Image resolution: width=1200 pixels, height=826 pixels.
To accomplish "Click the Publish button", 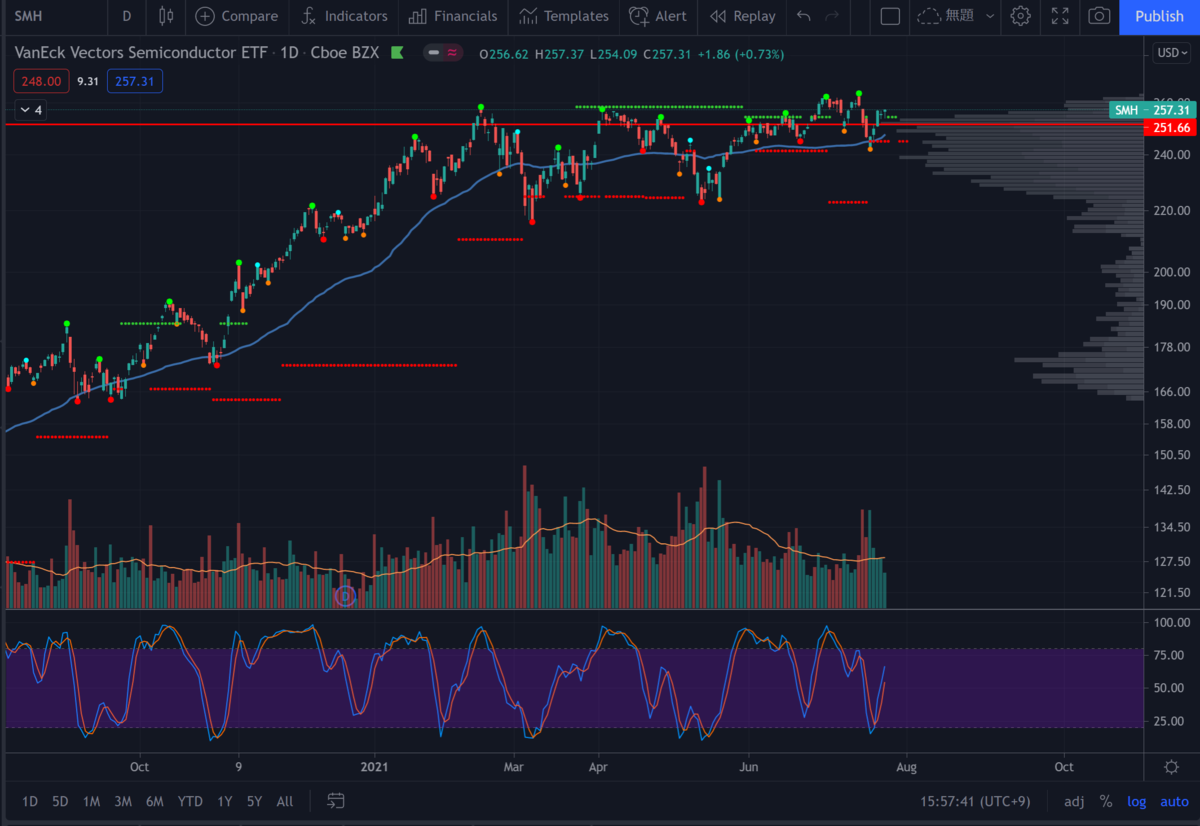I will (x=1159, y=16).
